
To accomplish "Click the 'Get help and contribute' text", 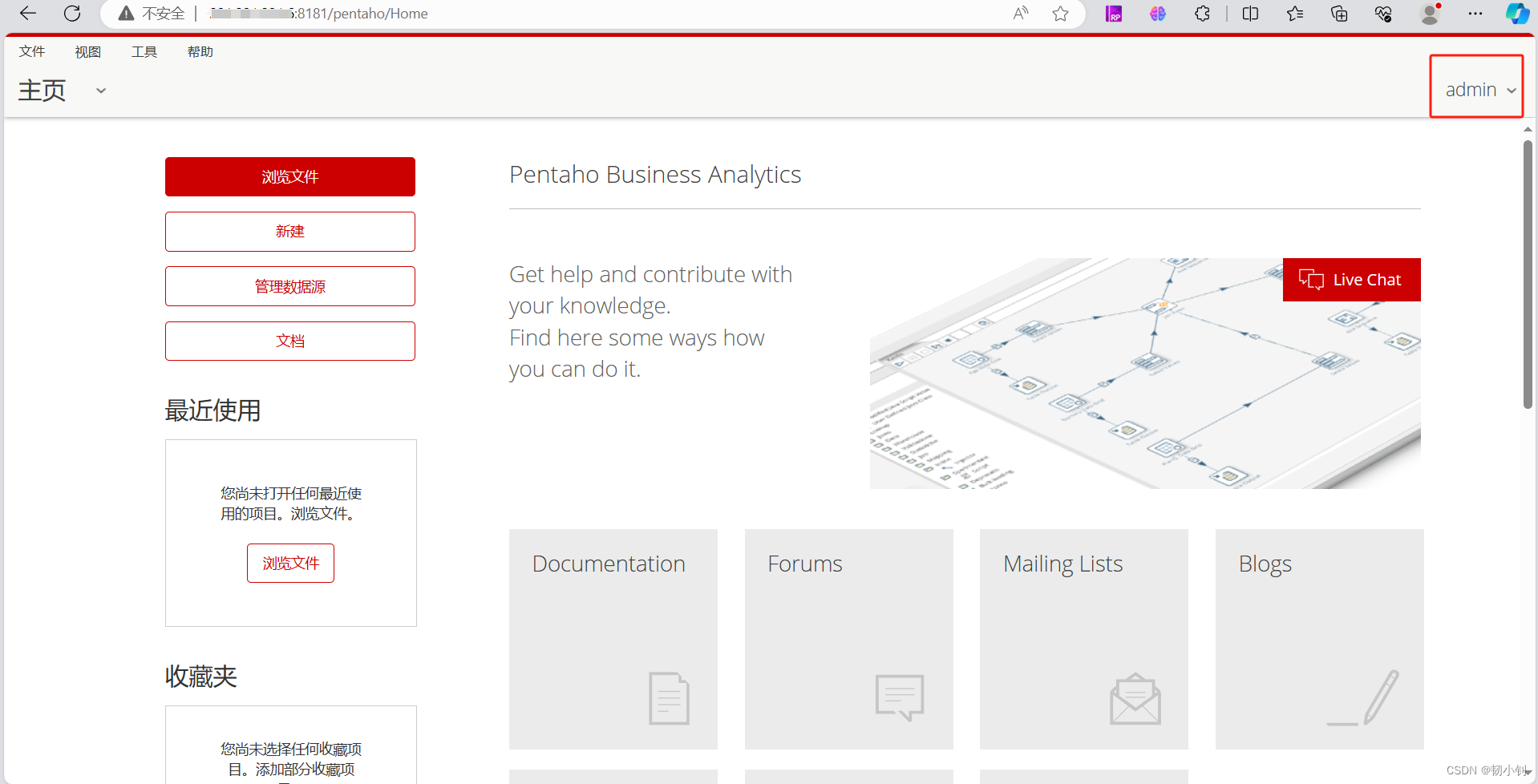I will point(650,321).
